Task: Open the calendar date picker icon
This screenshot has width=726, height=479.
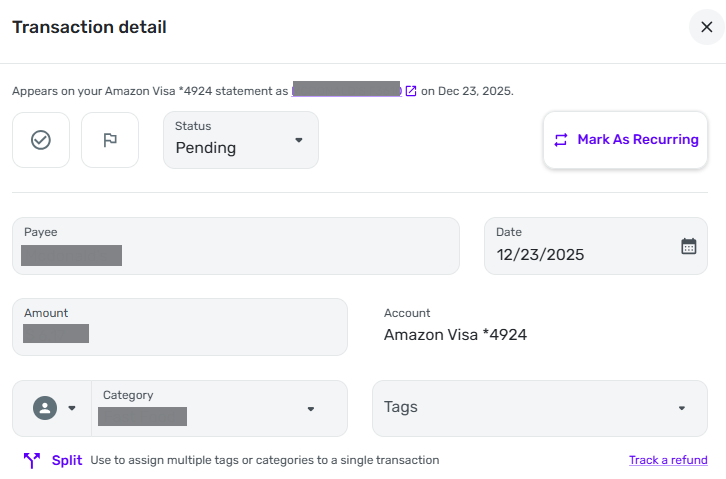Action: point(688,246)
